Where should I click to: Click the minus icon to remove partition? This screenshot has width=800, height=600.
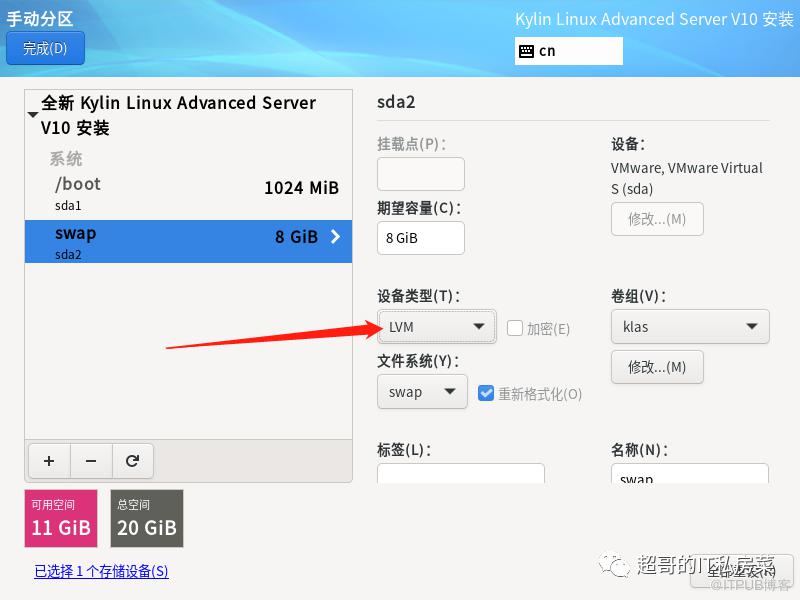[91, 461]
